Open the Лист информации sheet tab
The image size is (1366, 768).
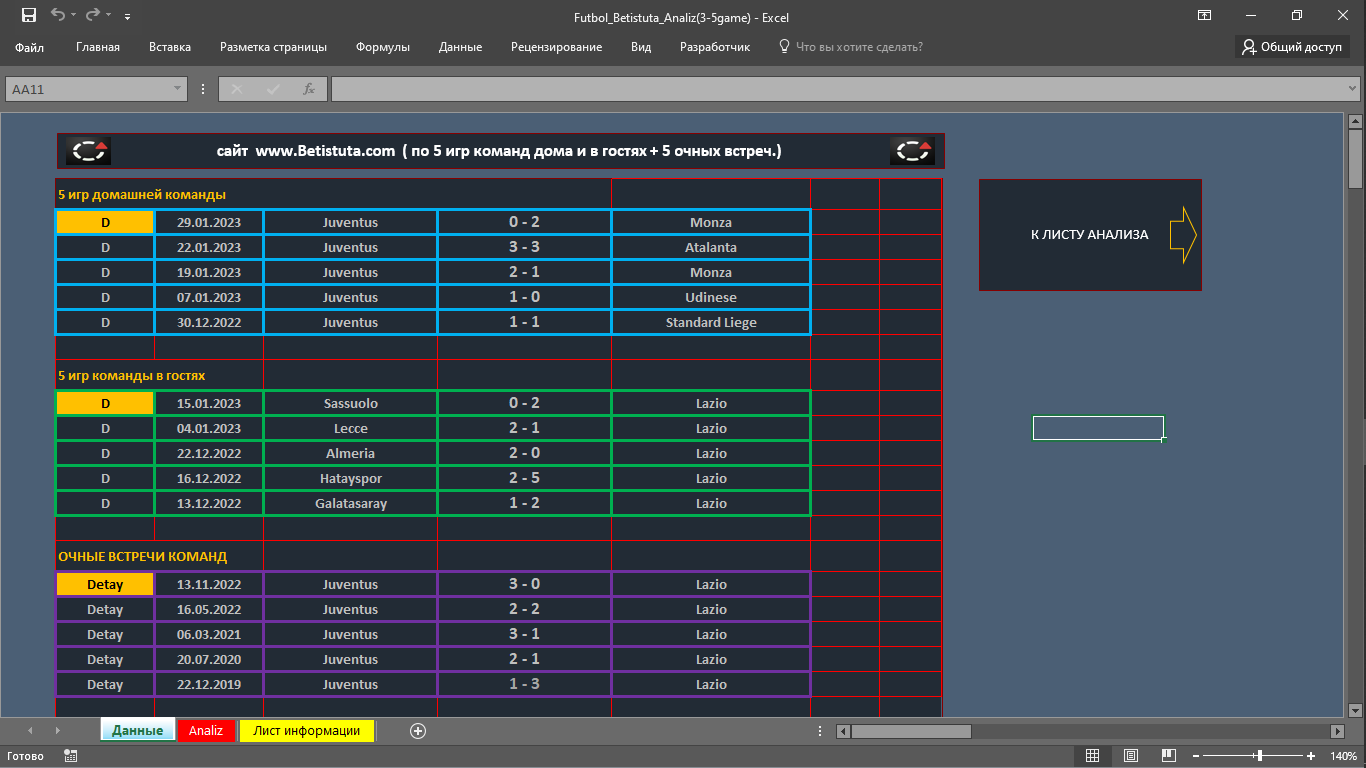coord(306,730)
